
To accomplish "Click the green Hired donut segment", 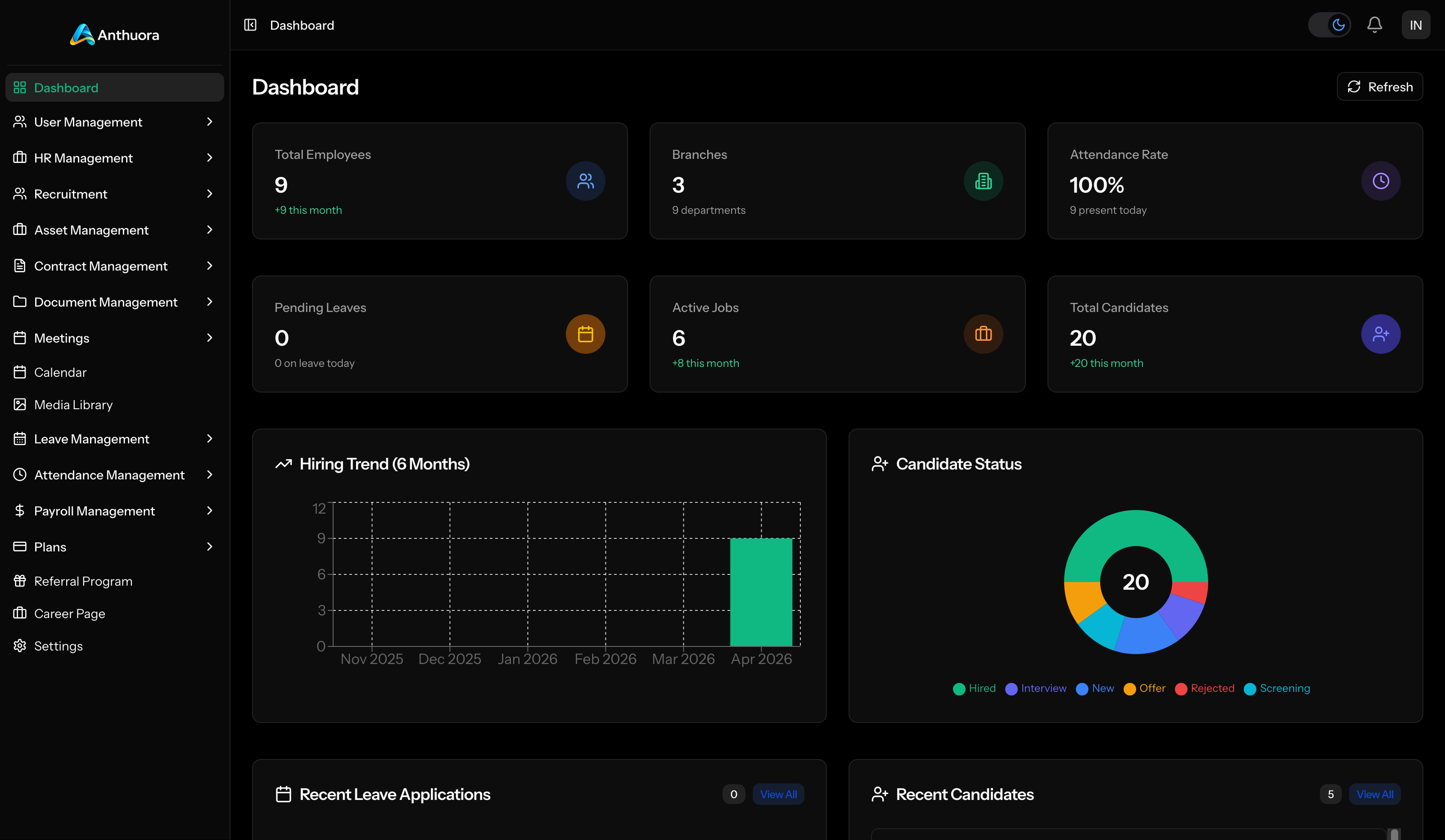I will pyautogui.click(x=1135, y=528).
